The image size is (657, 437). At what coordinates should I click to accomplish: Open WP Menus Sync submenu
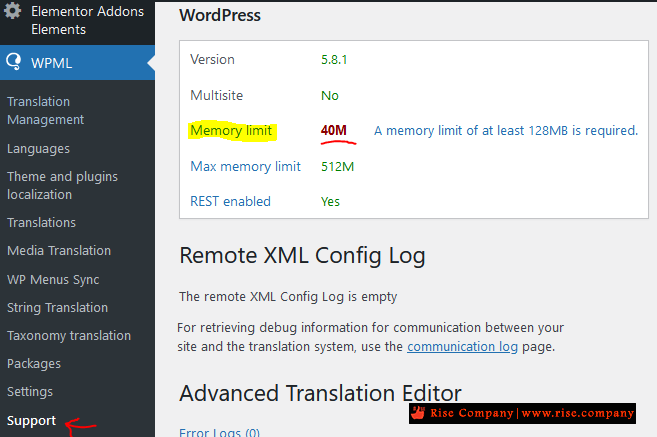(x=53, y=279)
